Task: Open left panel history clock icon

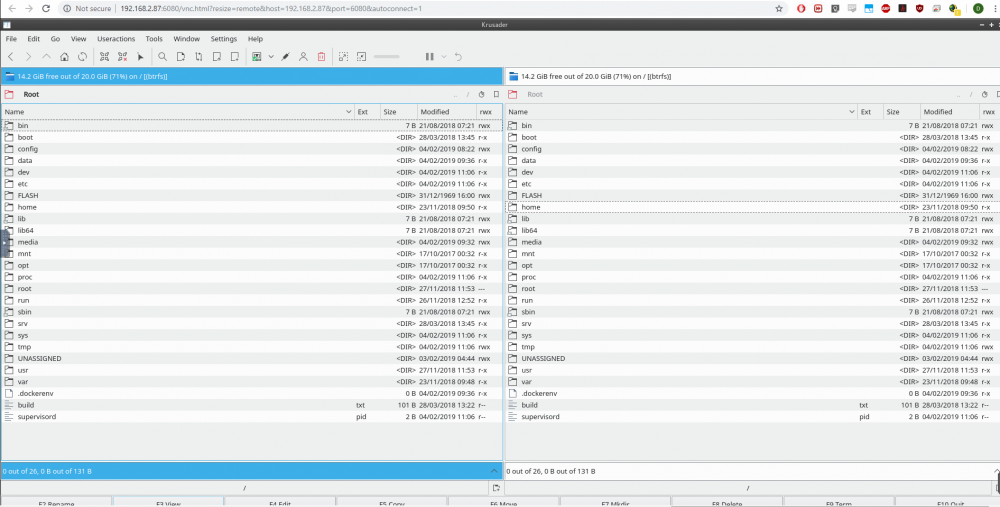Action: 482,94
